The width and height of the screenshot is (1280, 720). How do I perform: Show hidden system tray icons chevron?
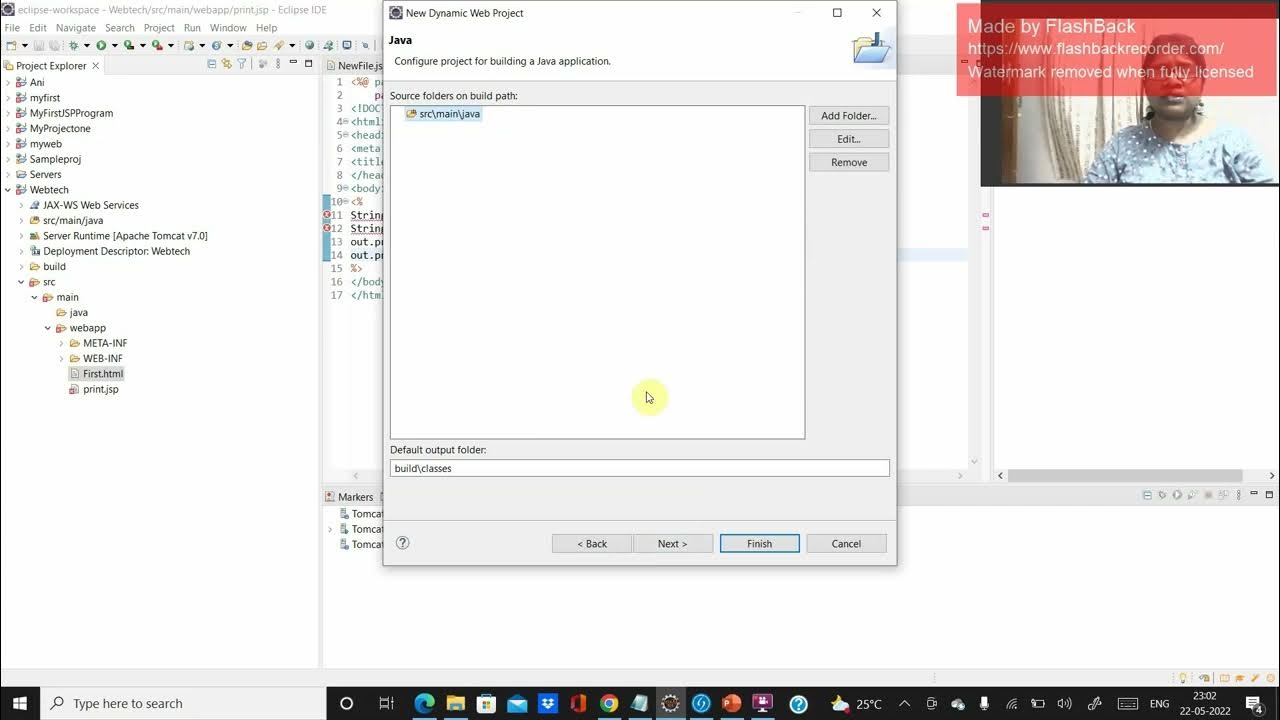click(905, 704)
